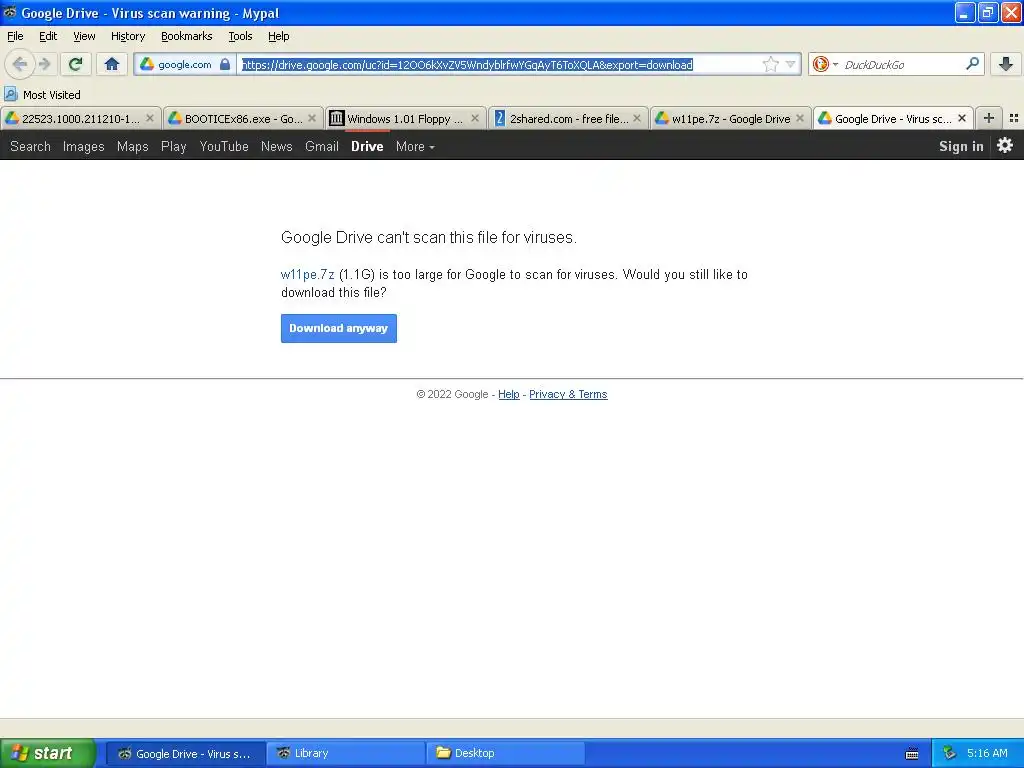Click the google.com site identity label
This screenshot has height=768, width=1024.
click(x=185, y=64)
